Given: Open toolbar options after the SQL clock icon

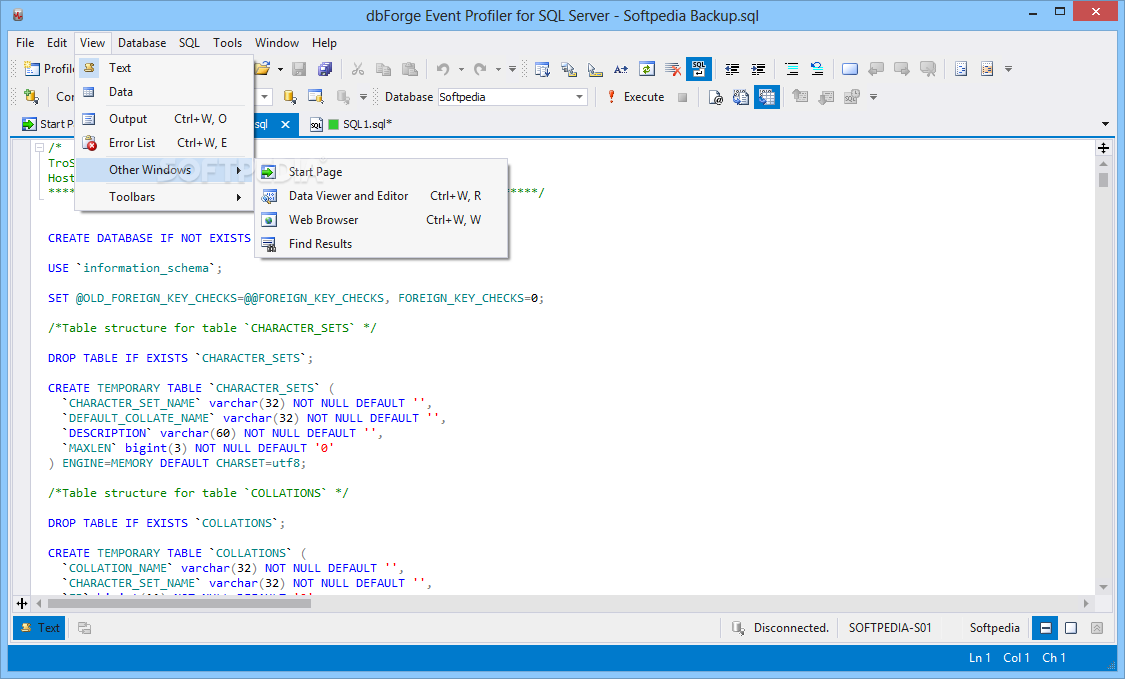Looking at the screenshot, I should 873,97.
